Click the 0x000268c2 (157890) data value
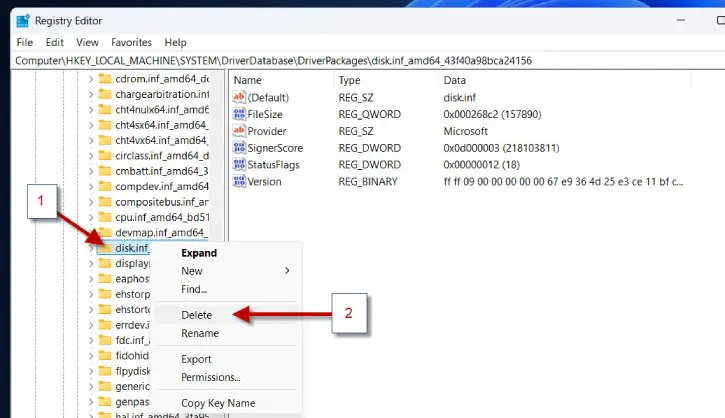Image resolution: width=725 pixels, height=418 pixels. point(492,114)
